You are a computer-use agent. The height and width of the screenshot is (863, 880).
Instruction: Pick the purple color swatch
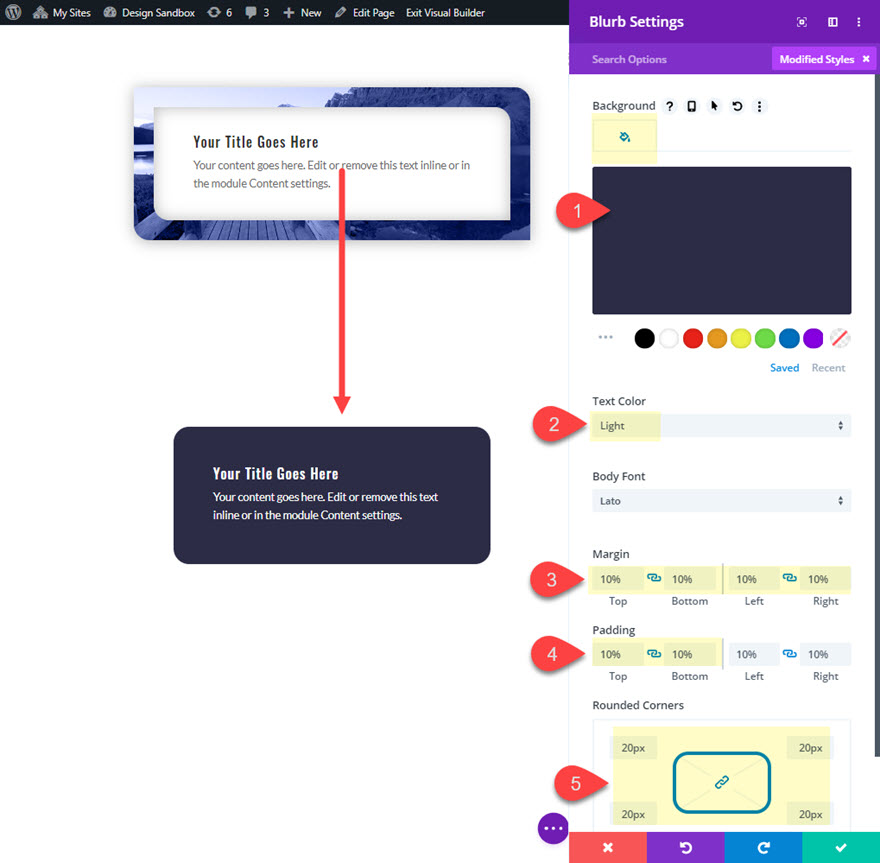(x=813, y=338)
